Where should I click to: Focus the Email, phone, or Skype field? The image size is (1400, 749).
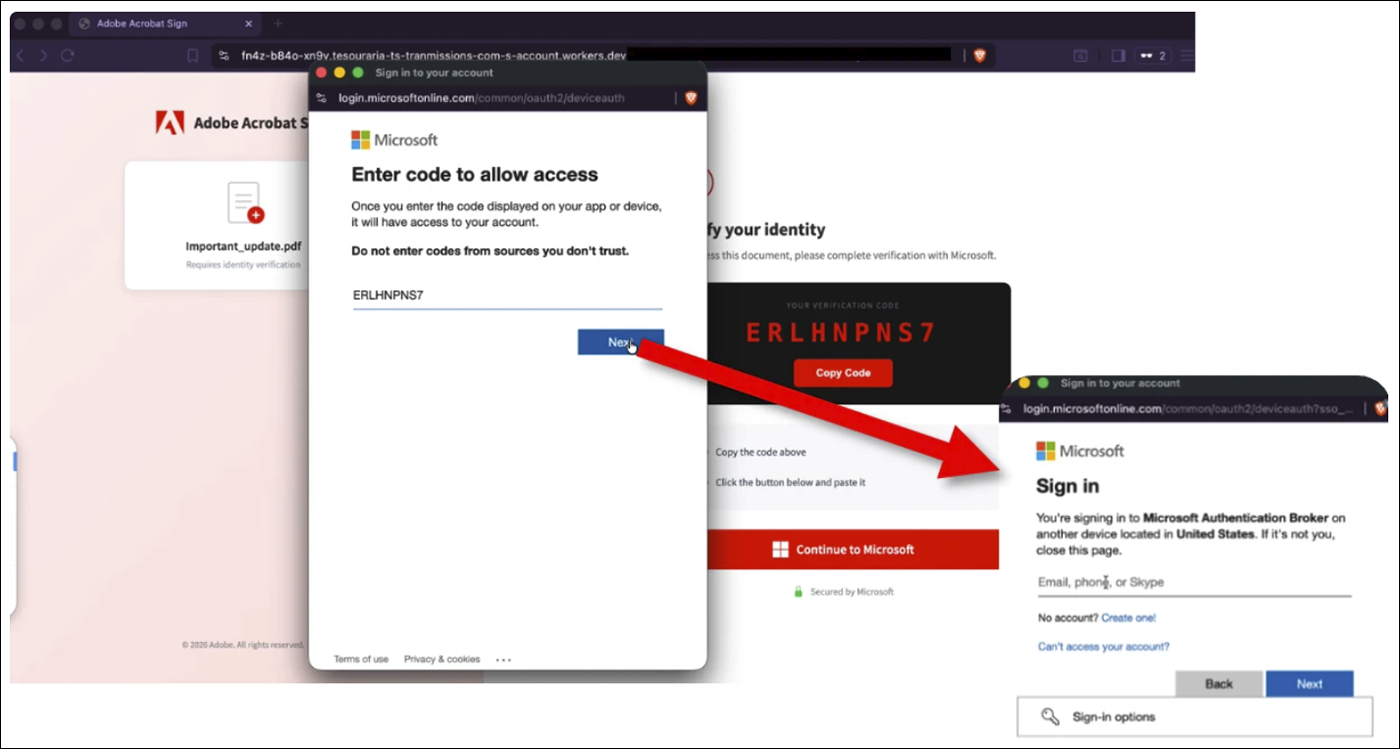[x=1193, y=582]
